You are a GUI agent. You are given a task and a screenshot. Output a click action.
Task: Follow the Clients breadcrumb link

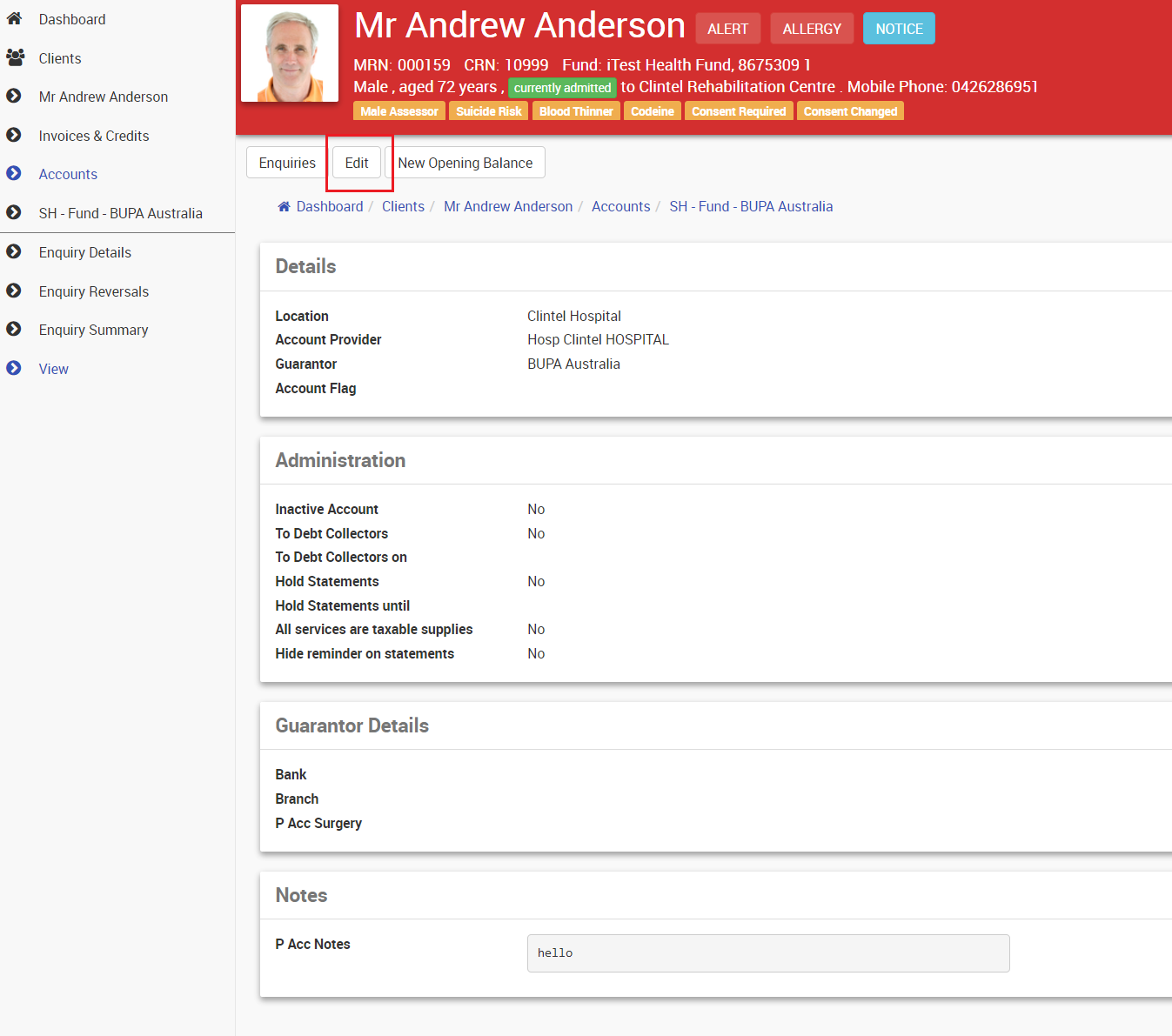coord(403,206)
